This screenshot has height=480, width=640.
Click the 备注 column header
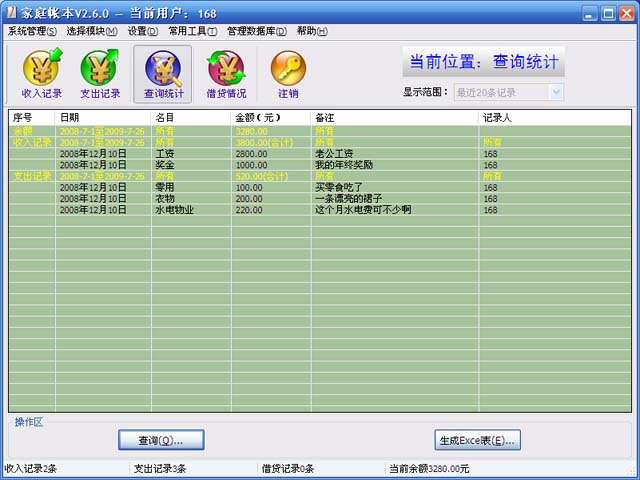[x=394, y=118]
